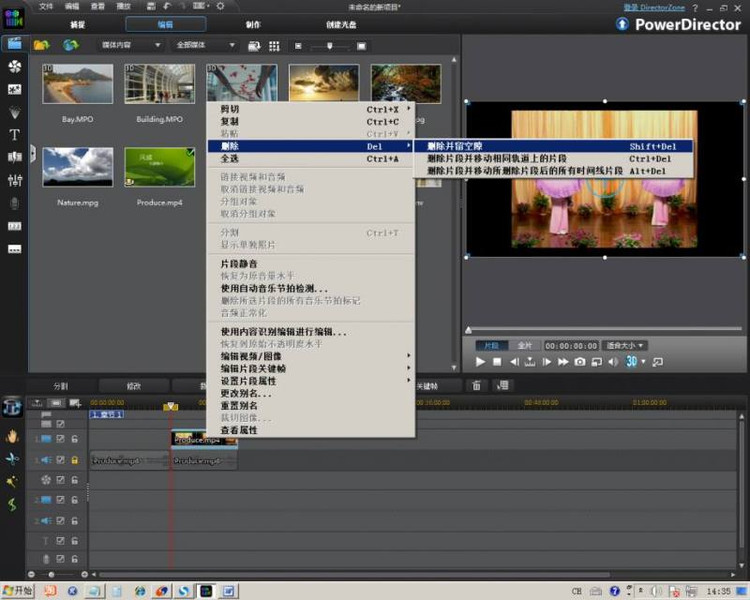Open the 文件 menu
750x600 pixels.
[x=46, y=6]
